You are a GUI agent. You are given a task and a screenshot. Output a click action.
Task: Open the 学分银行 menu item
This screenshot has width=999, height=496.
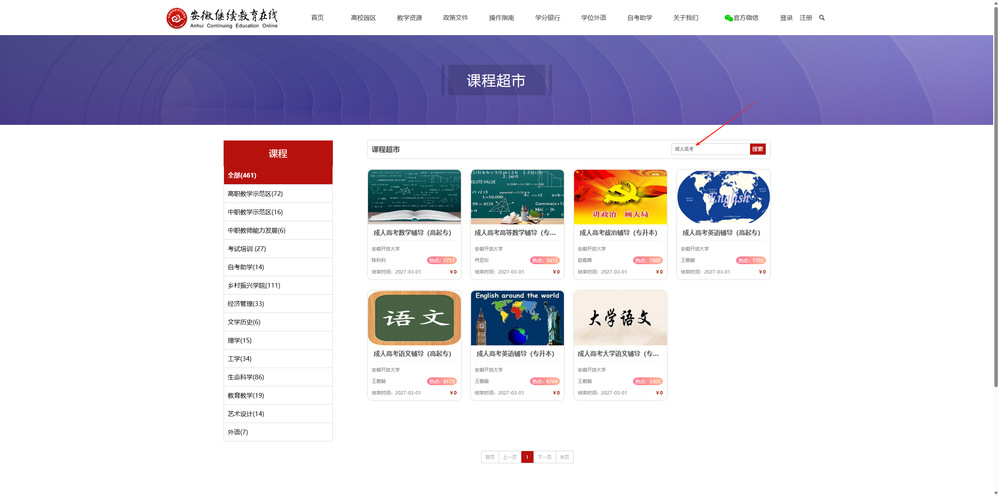[547, 18]
